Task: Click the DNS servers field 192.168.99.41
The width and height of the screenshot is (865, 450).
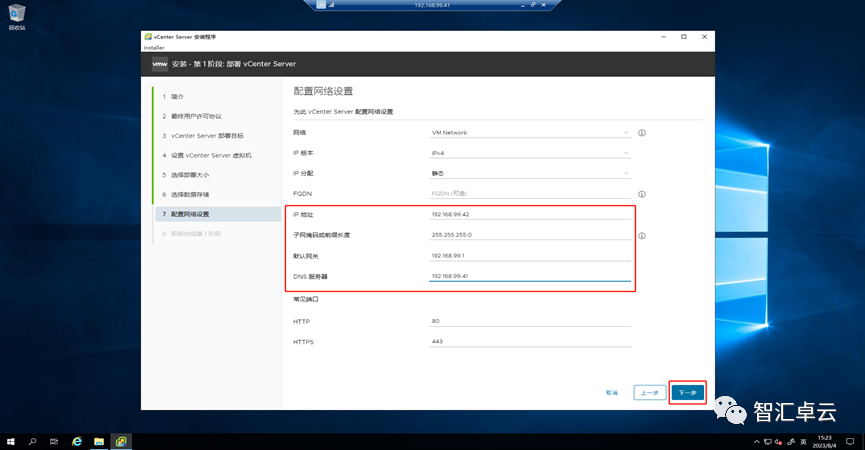Action: (x=530, y=276)
